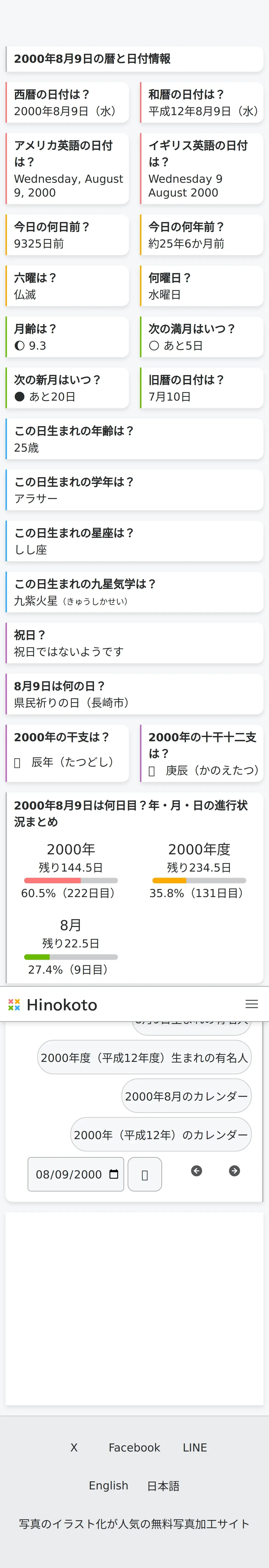The width and height of the screenshot is (269, 1568).
Task: Share on Facebook
Action: (x=134, y=1448)
